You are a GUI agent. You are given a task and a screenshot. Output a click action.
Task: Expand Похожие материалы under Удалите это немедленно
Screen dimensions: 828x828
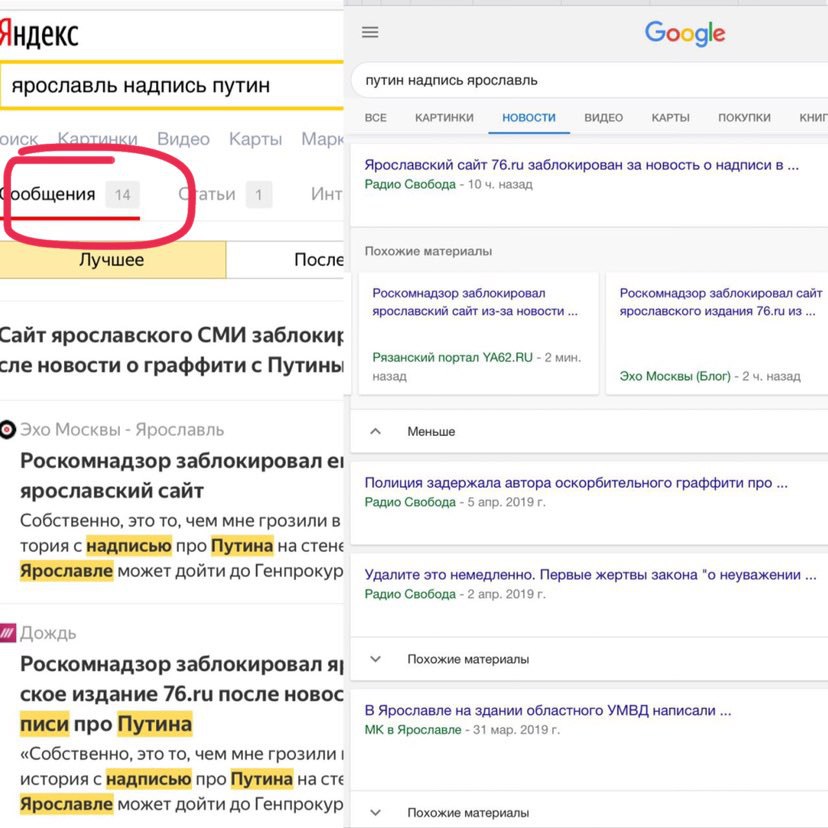(375, 659)
